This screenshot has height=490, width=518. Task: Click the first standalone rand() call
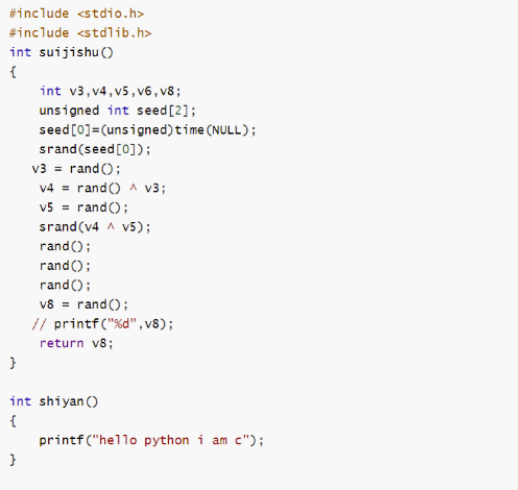[x=65, y=246]
